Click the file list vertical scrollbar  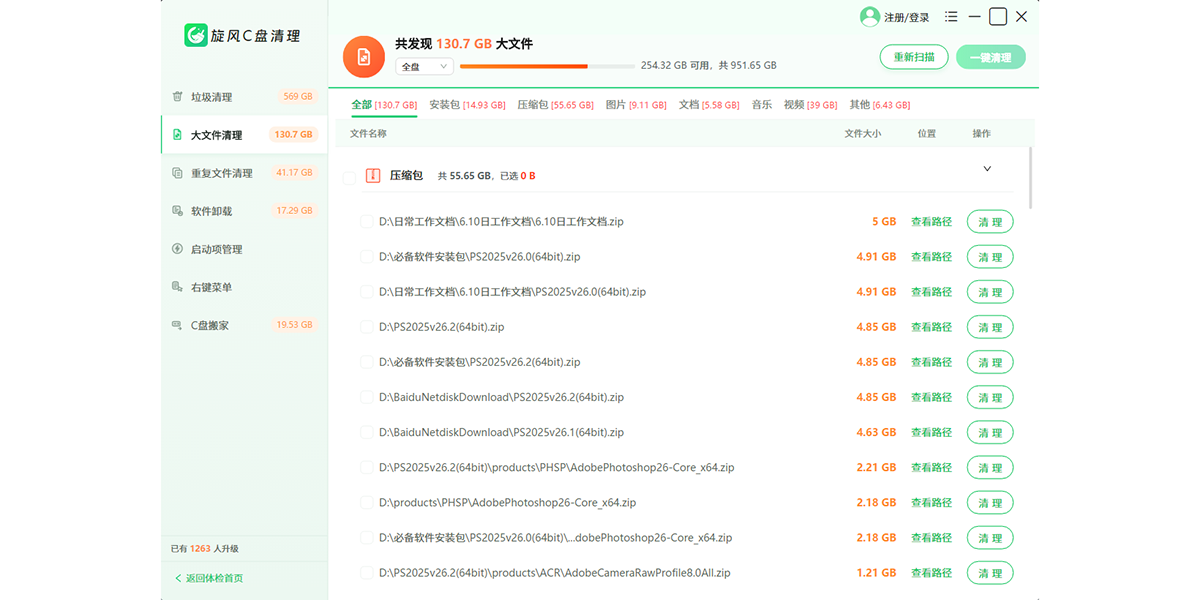(x=1032, y=178)
